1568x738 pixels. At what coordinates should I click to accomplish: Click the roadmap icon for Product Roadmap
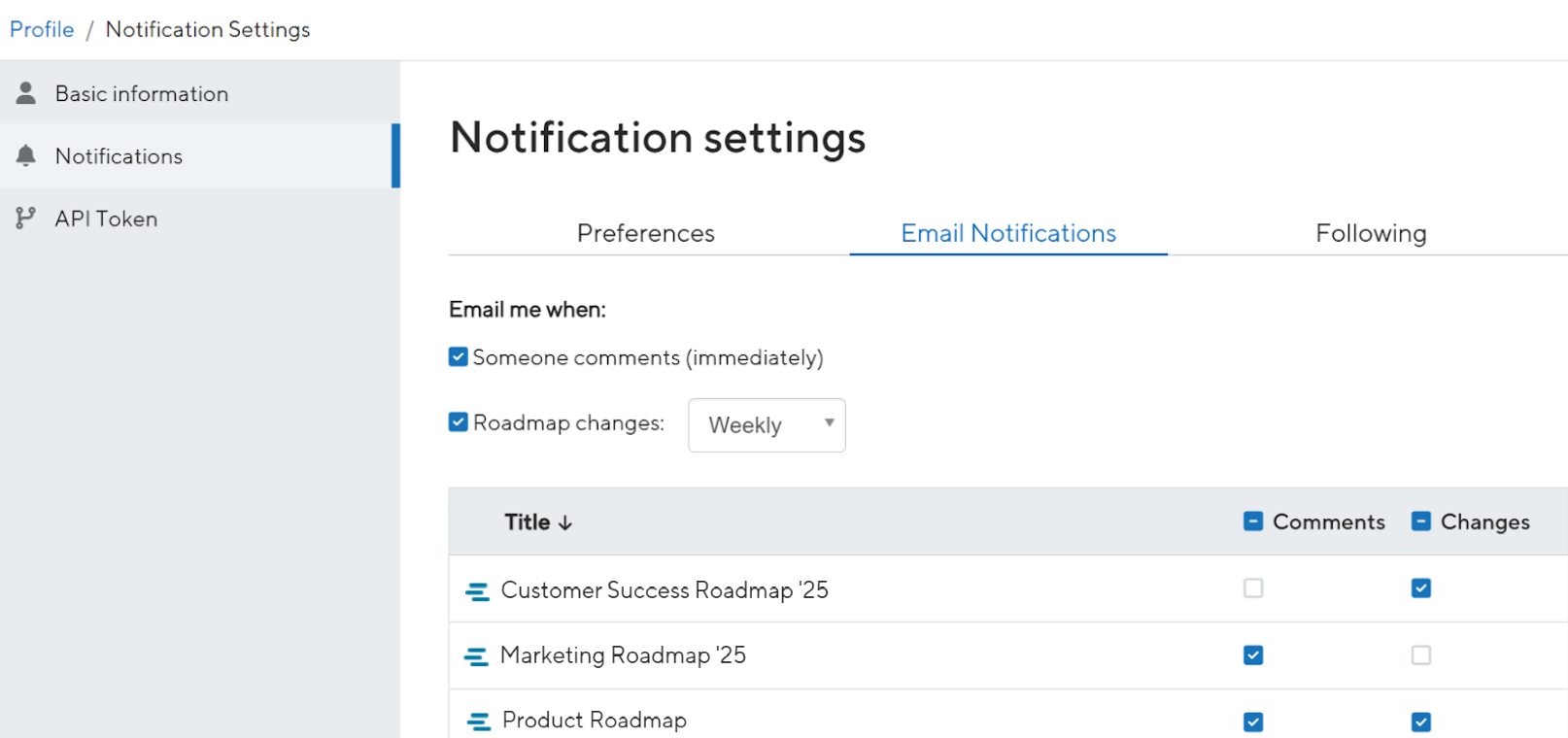pyautogui.click(x=479, y=721)
